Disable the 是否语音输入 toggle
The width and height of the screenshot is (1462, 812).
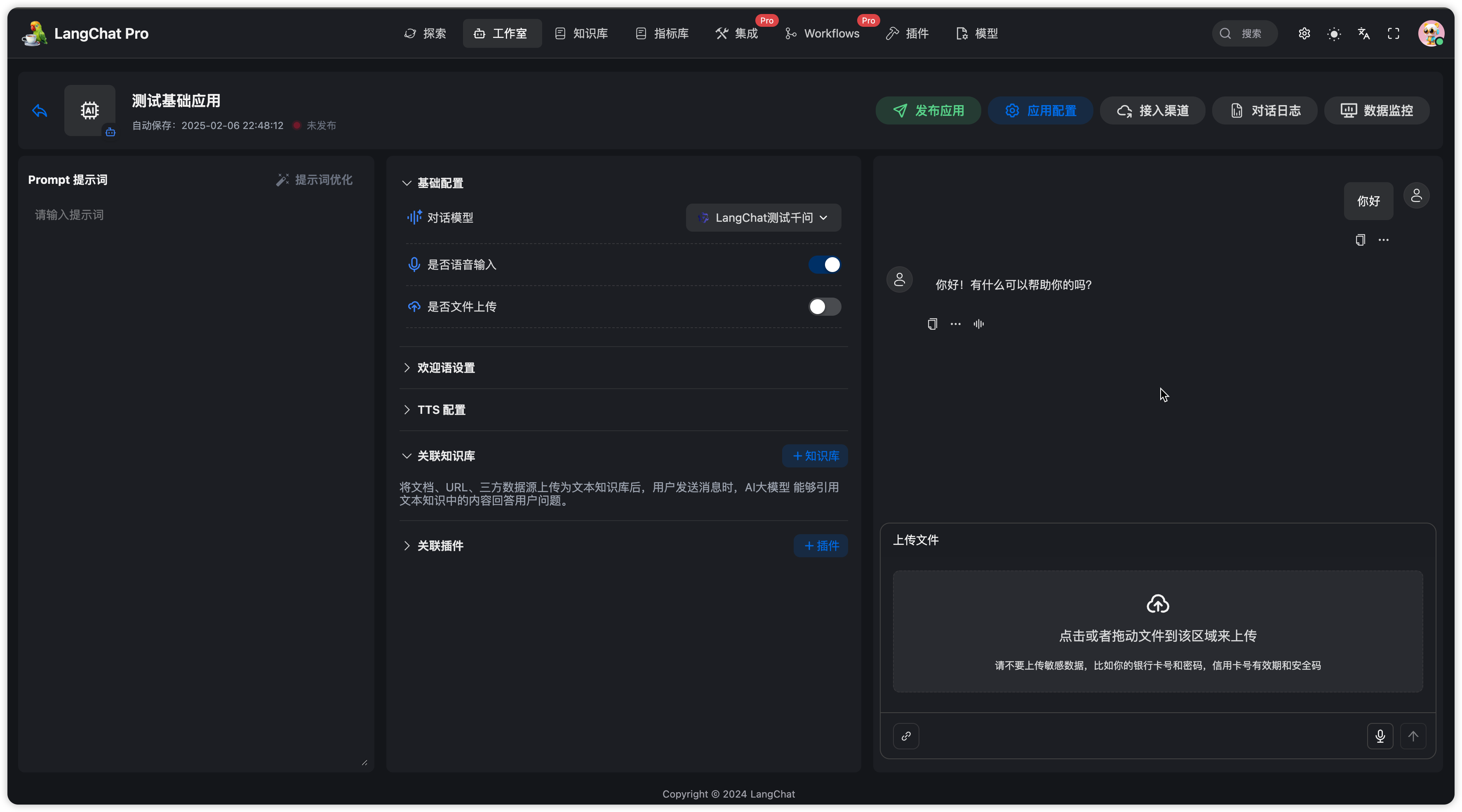(825, 265)
